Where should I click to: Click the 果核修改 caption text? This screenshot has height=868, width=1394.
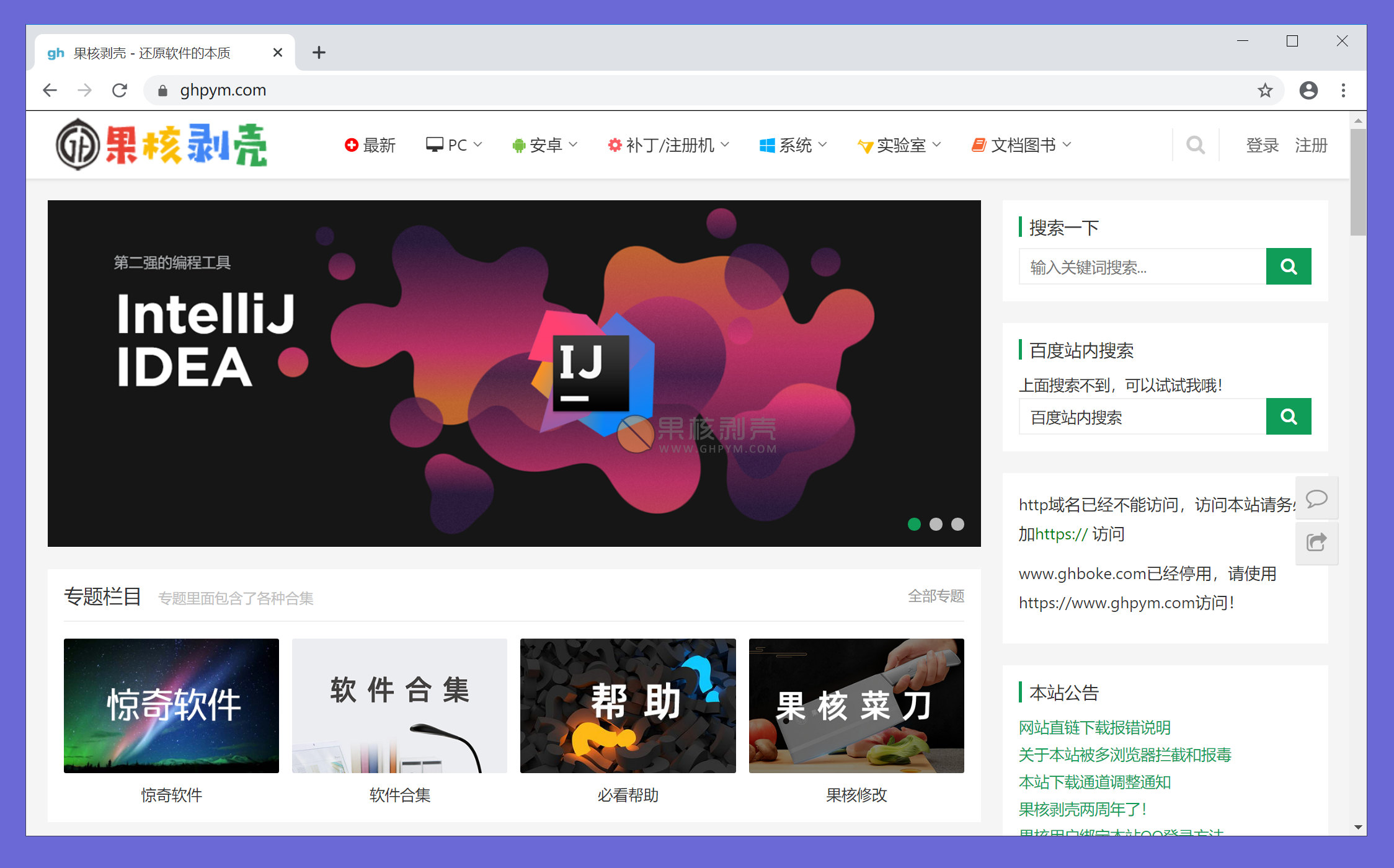[856, 795]
